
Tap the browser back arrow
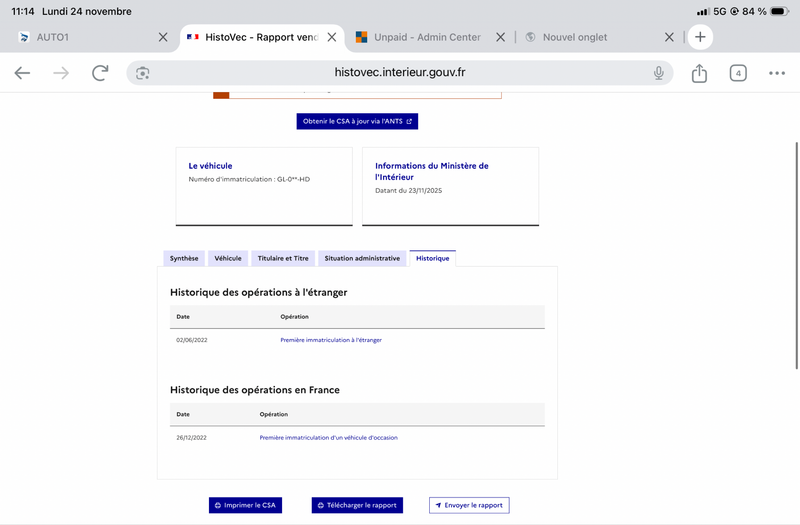(x=22, y=73)
